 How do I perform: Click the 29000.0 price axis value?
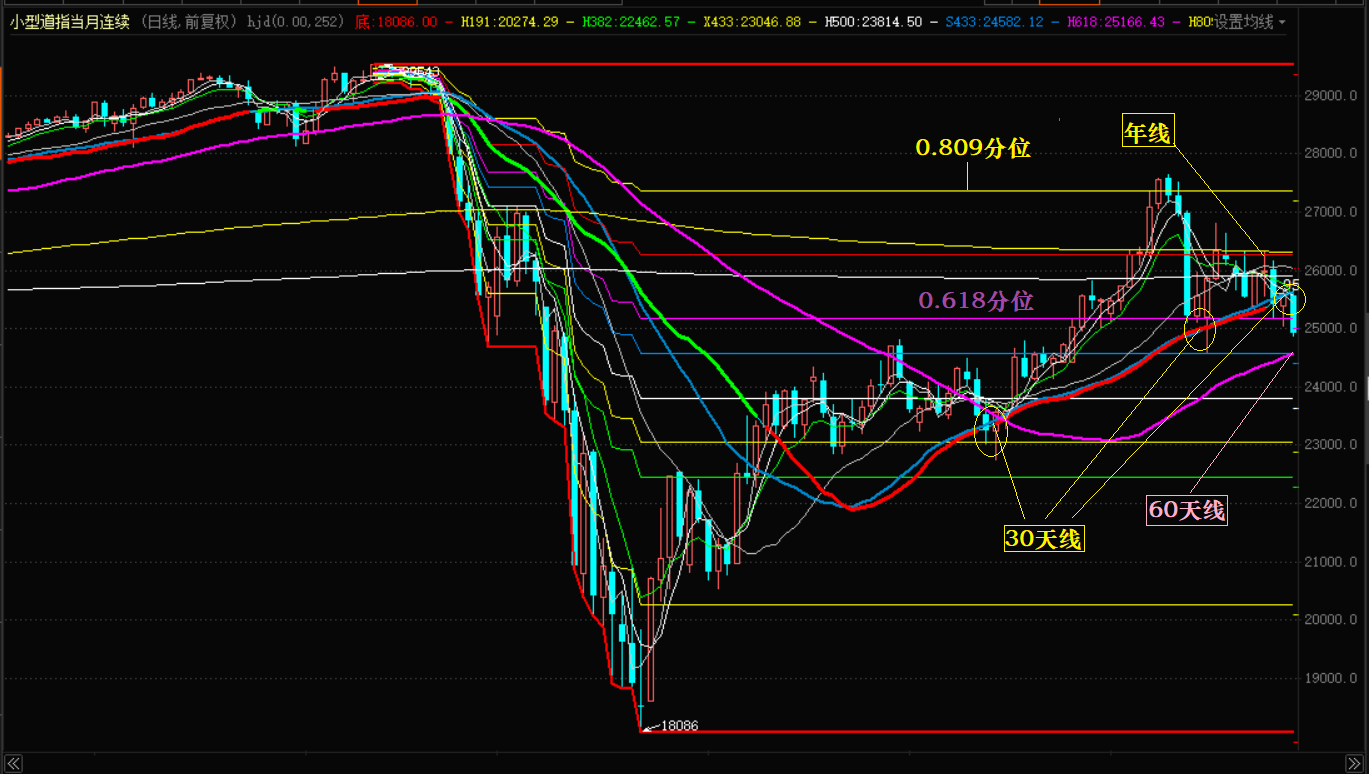coord(1331,95)
